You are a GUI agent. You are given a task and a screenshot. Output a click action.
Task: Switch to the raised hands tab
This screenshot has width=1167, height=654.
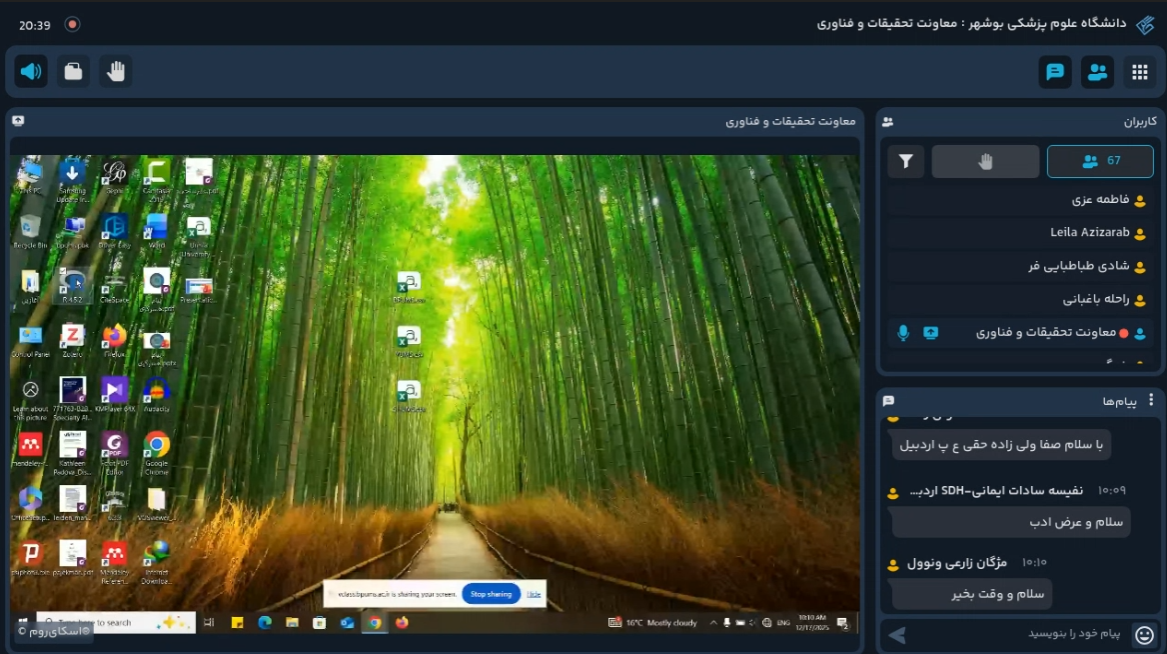pos(985,161)
